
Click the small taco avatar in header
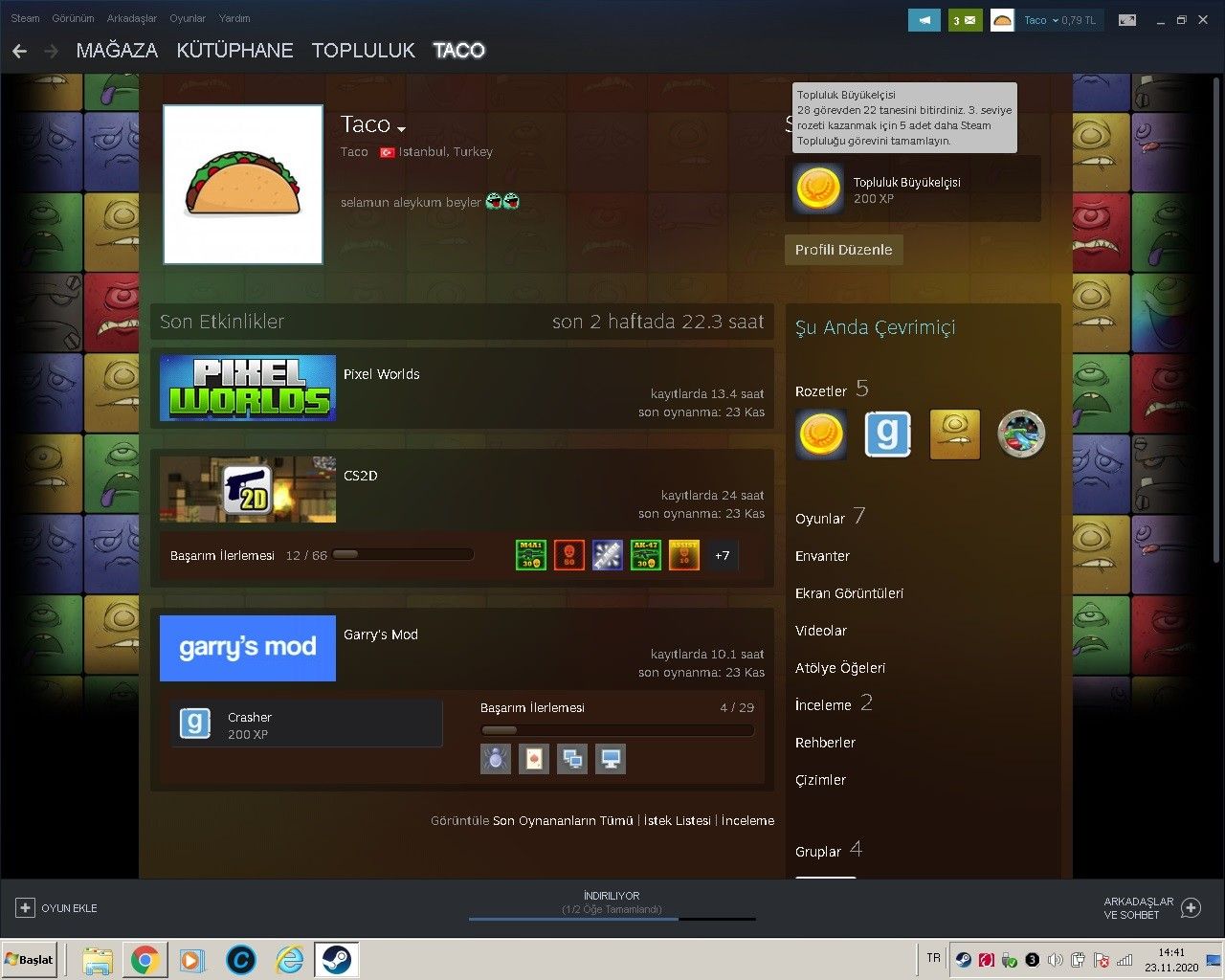[1002, 20]
